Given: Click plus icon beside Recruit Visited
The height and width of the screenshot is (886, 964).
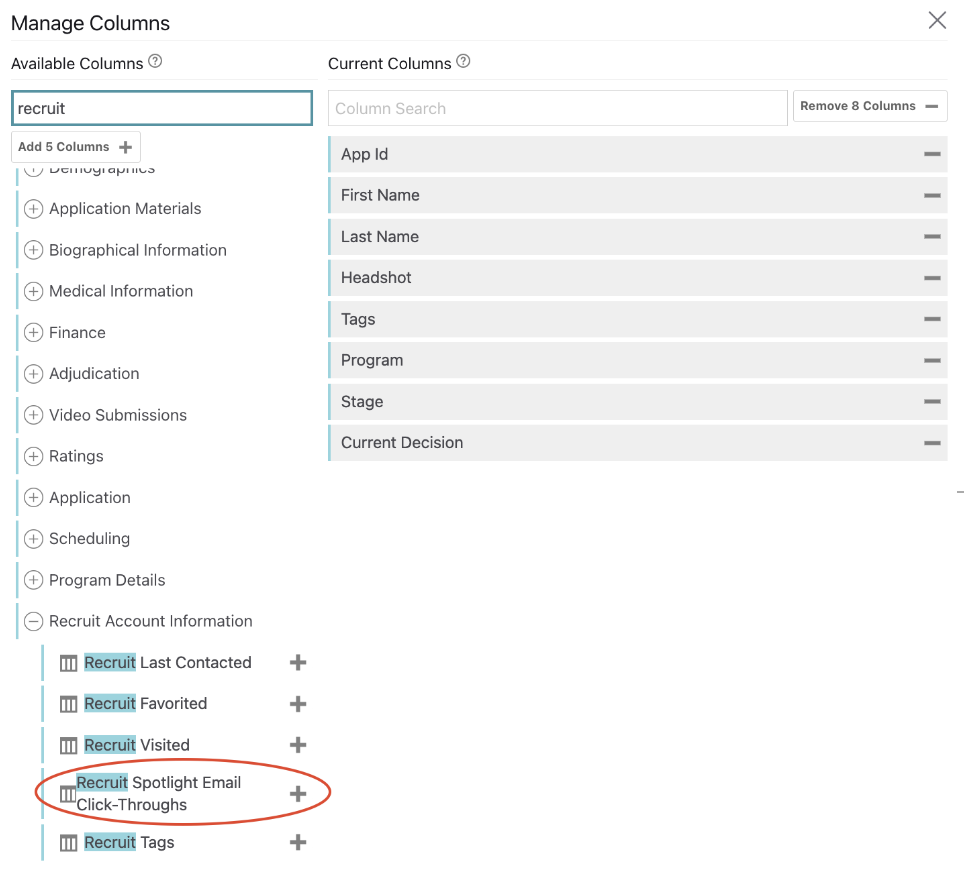Looking at the screenshot, I should 297,745.
